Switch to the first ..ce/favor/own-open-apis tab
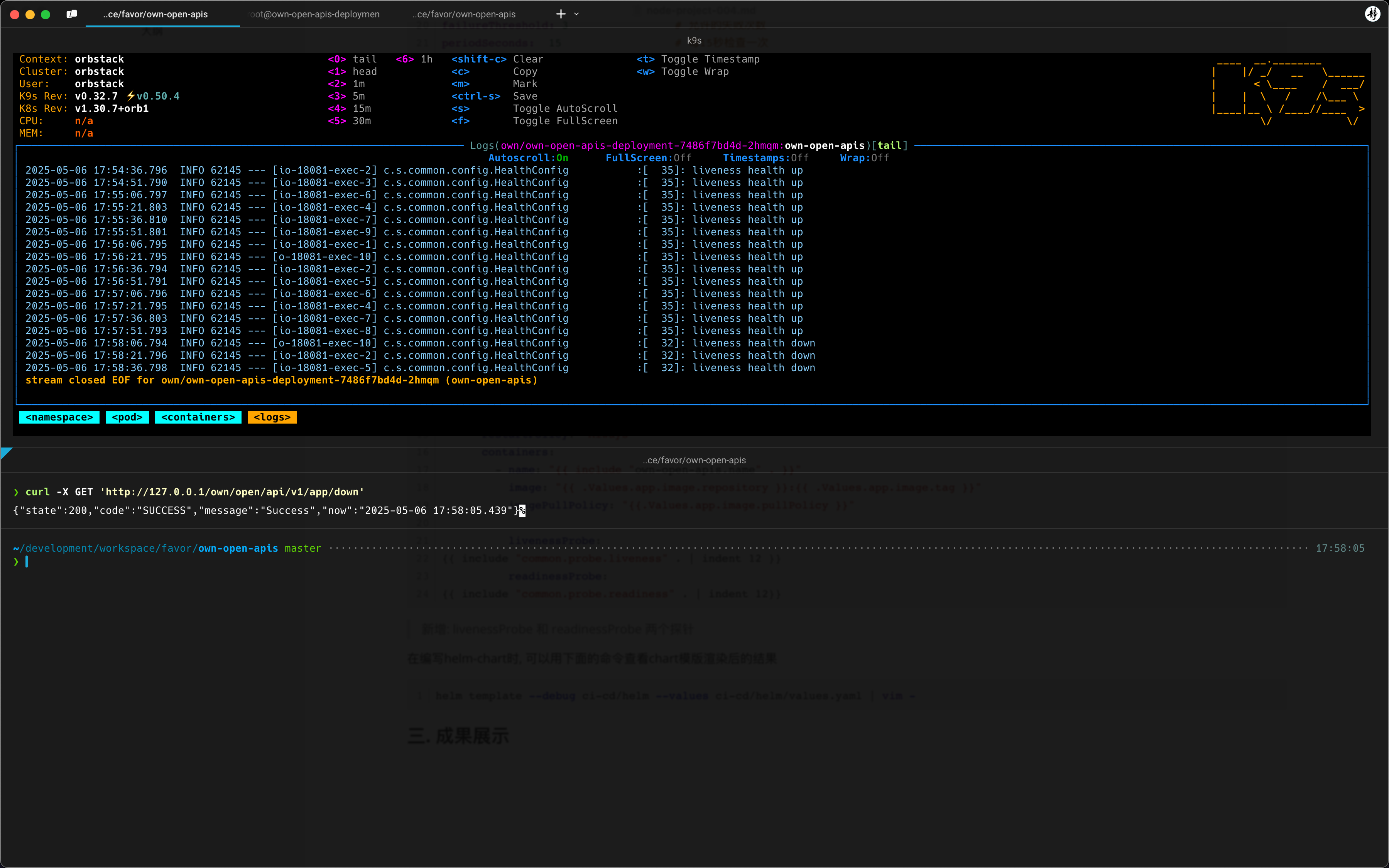This screenshot has width=1389, height=868. coord(155,14)
